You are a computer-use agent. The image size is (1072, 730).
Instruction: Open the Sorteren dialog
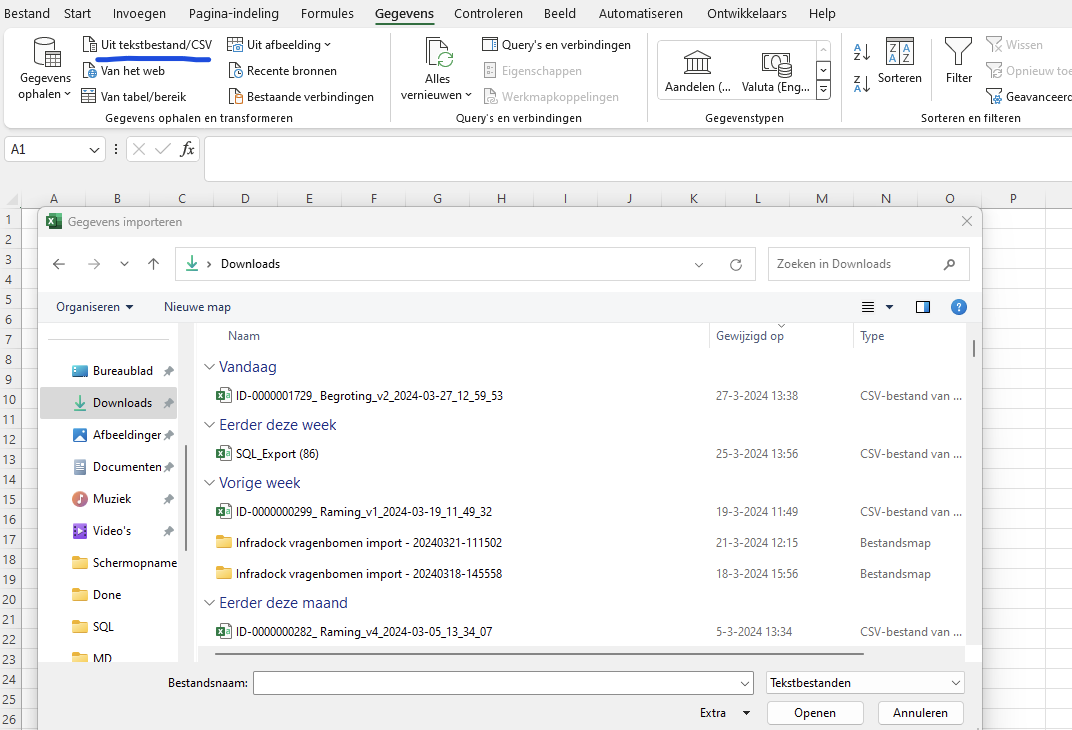coord(899,61)
